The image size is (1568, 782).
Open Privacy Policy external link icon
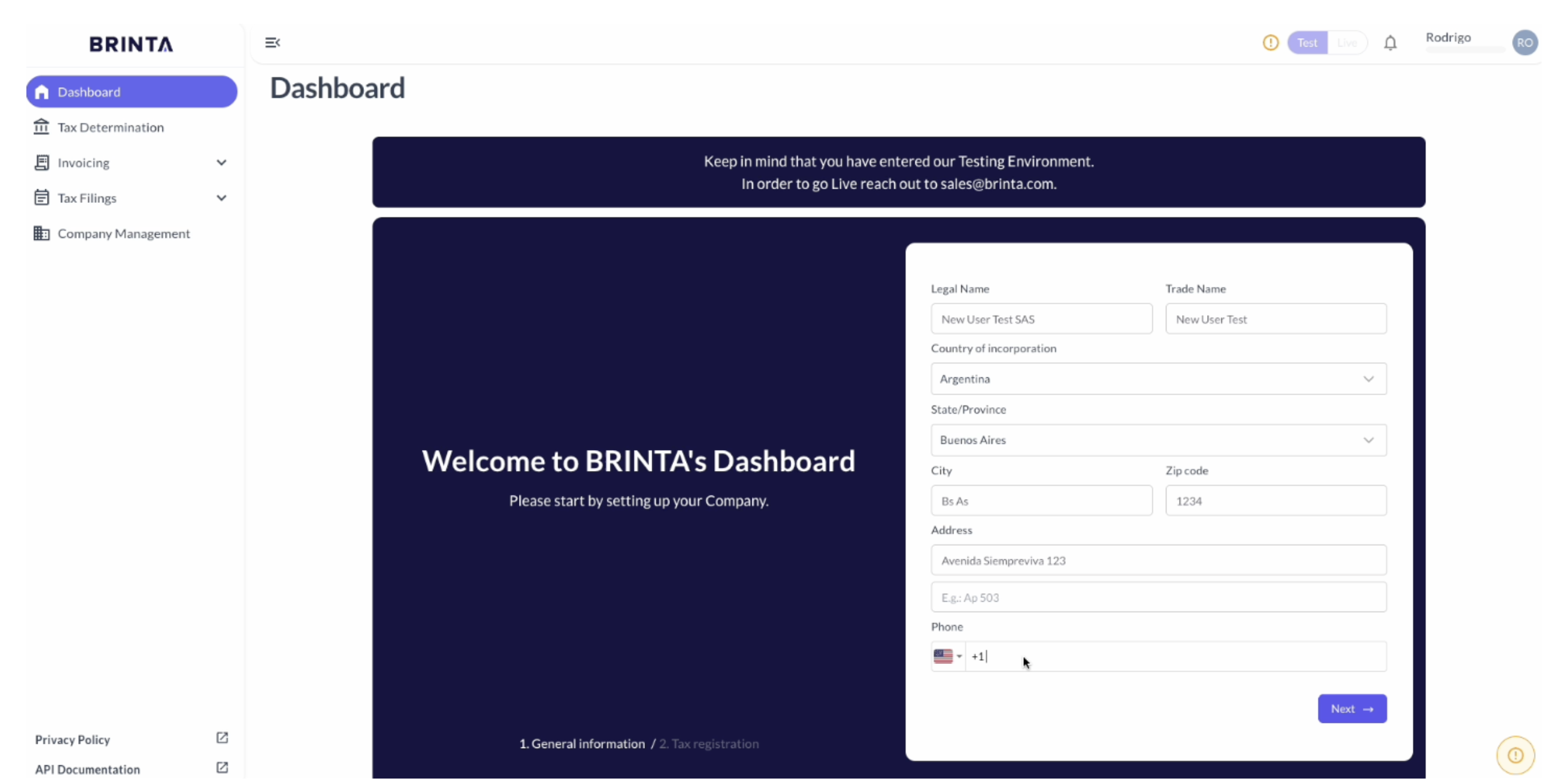click(x=222, y=738)
